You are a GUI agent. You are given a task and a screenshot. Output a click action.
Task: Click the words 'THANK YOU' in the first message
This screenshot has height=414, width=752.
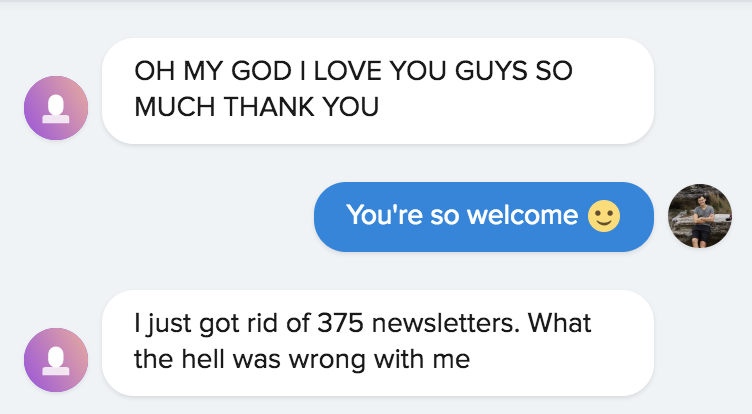click(x=301, y=106)
